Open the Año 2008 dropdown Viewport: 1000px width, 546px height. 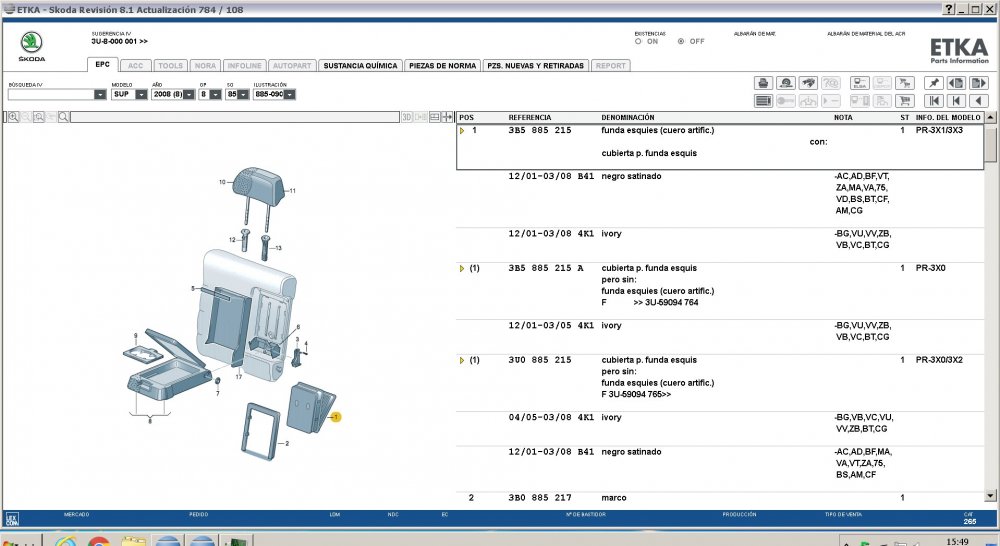coord(189,94)
